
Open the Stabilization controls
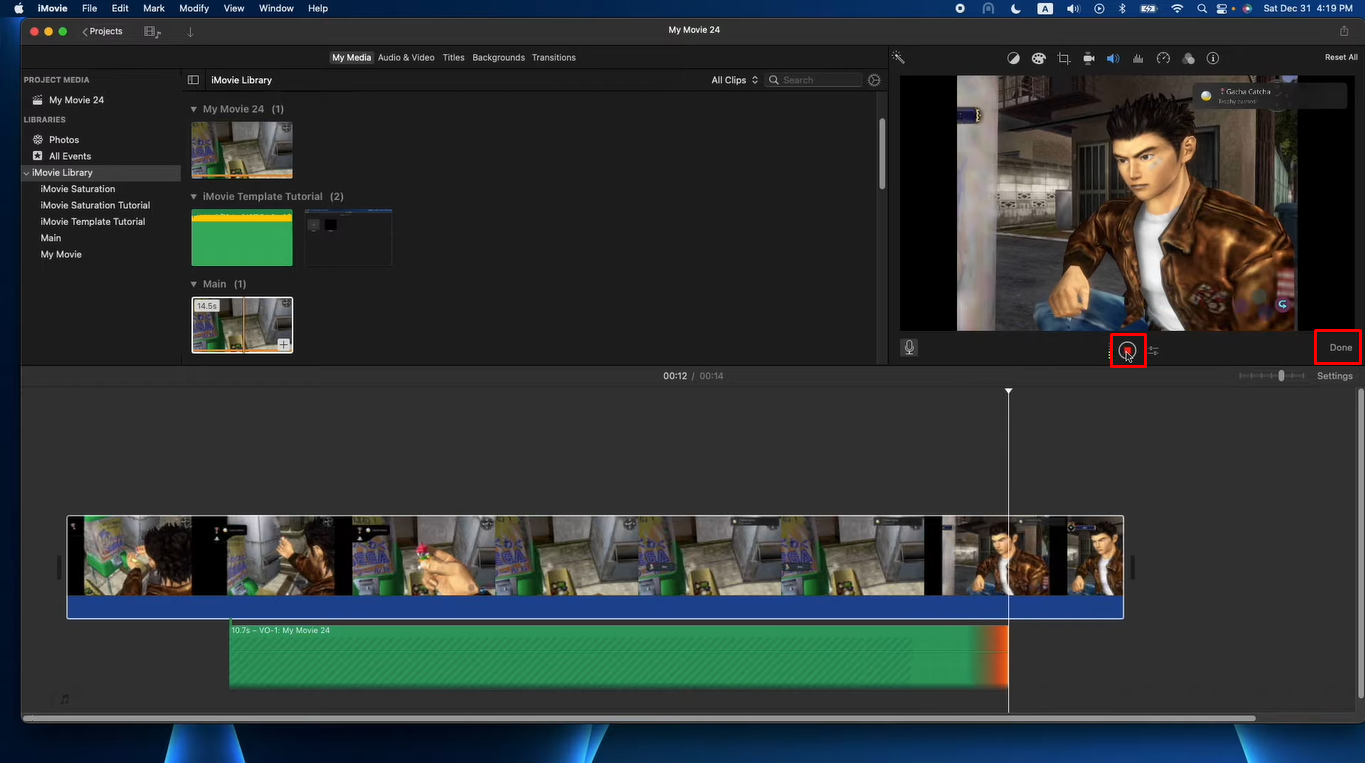click(x=1088, y=58)
